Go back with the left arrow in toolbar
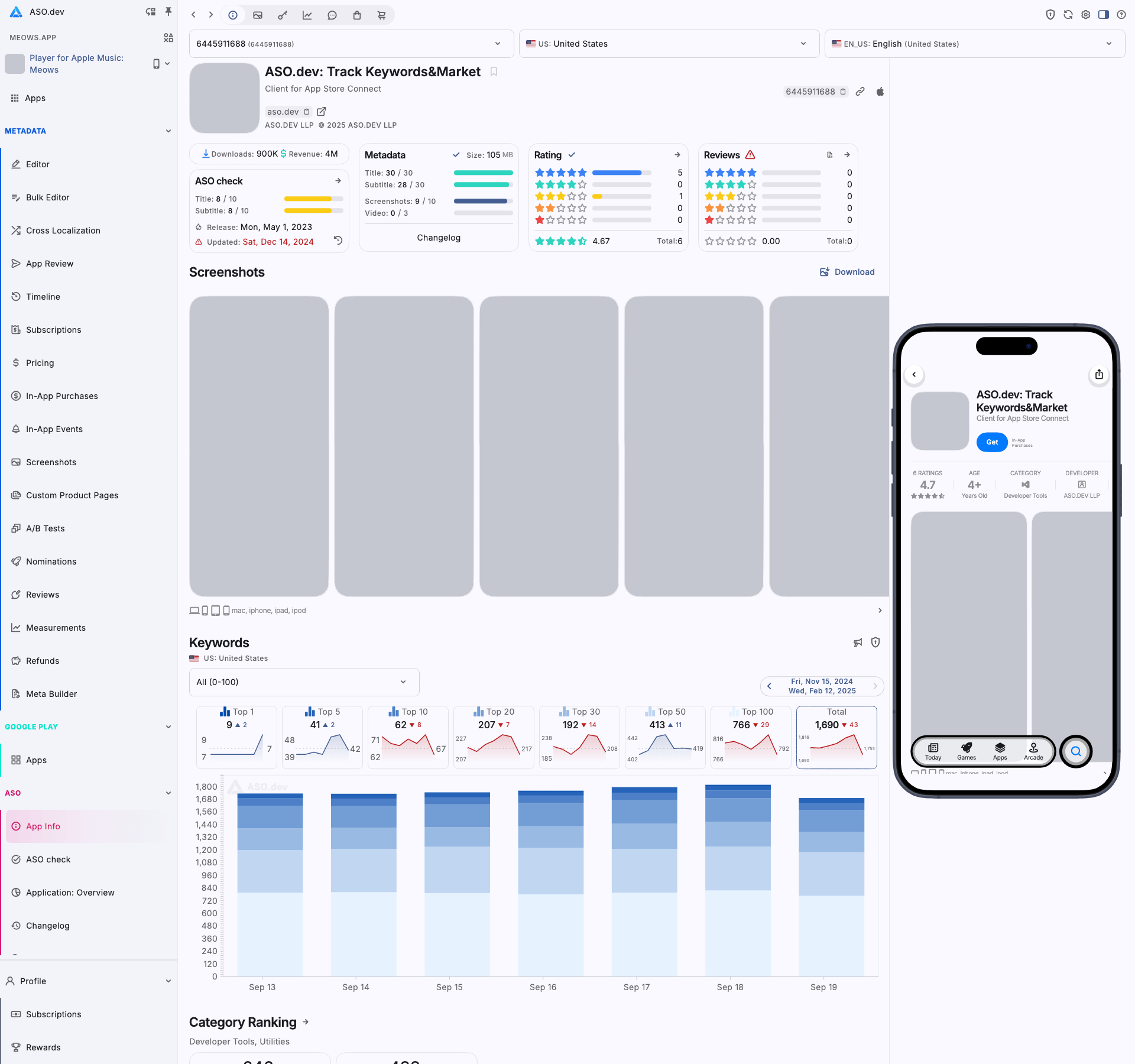The width and height of the screenshot is (1135, 1064). point(193,15)
